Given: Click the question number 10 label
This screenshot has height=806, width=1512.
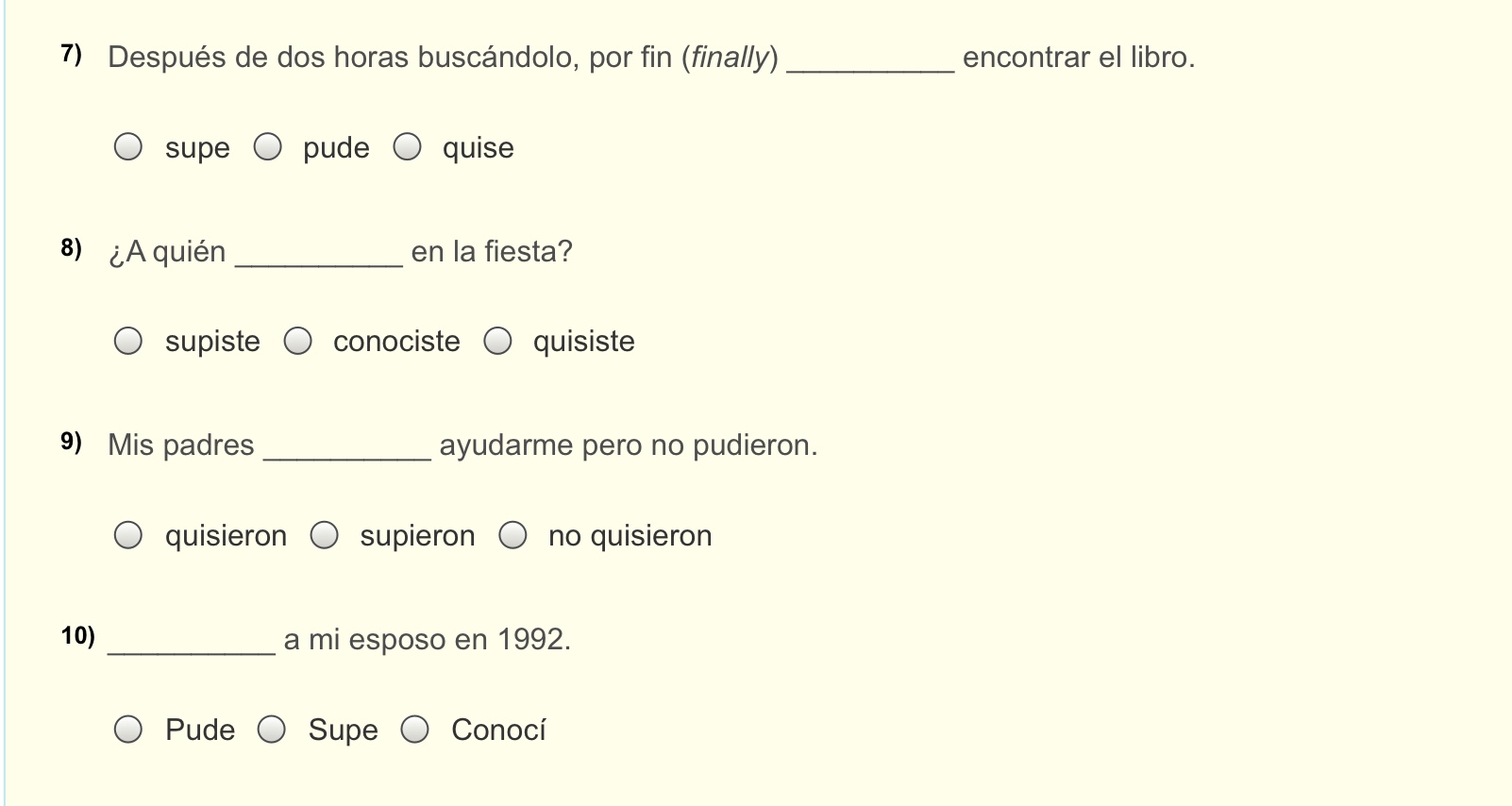Looking at the screenshot, I should (78, 636).
